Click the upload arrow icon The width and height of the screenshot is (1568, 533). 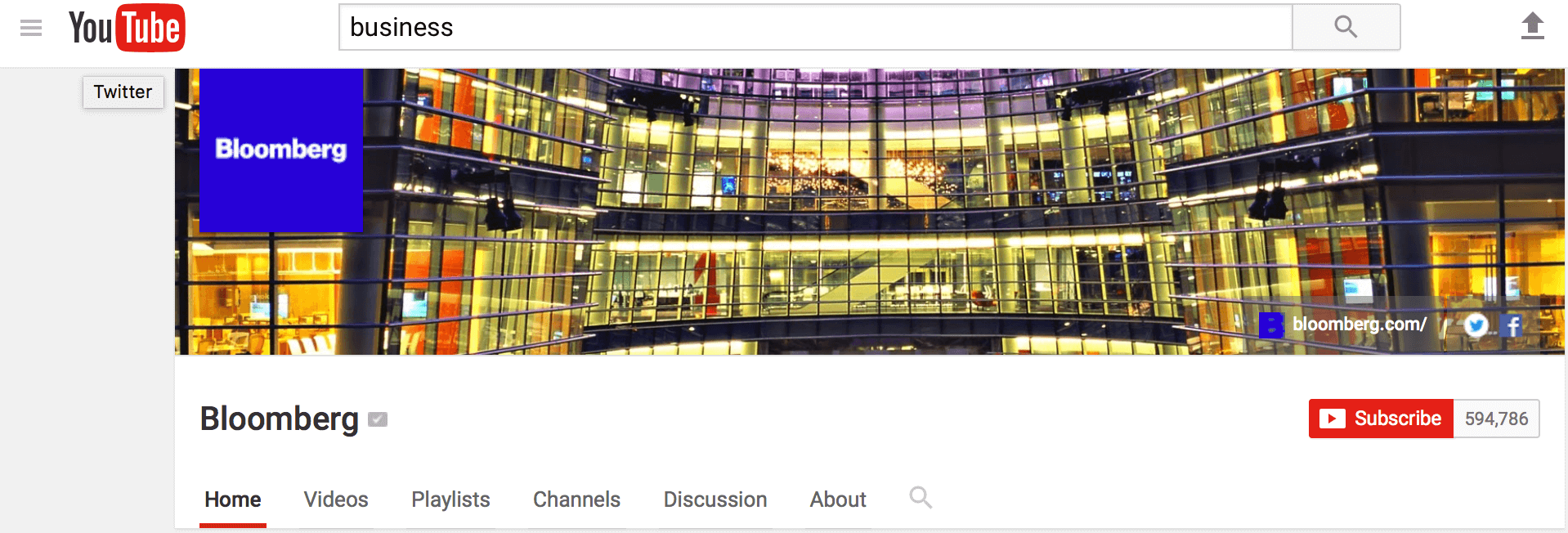point(1532,26)
